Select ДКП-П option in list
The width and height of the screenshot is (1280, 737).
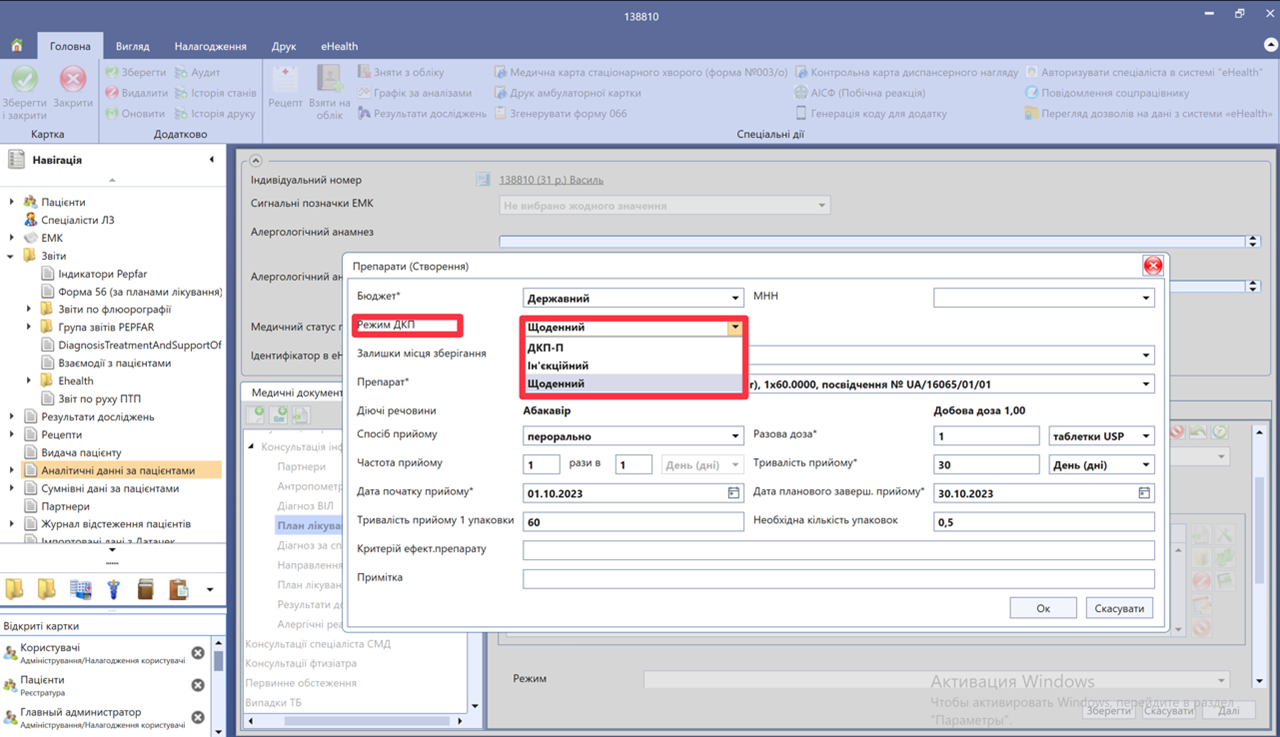(633, 347)
